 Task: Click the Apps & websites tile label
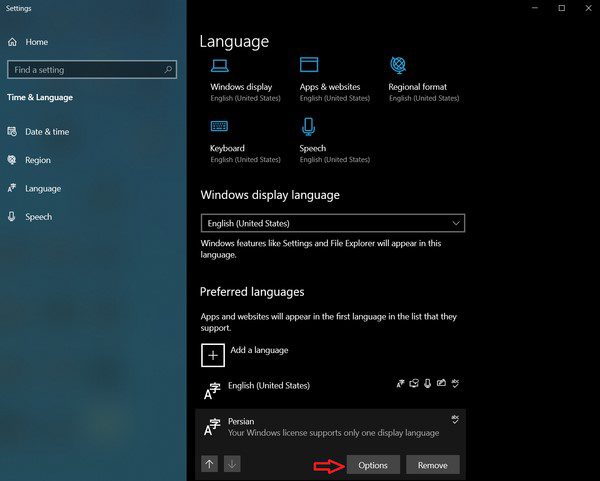(x=330, y=87)
